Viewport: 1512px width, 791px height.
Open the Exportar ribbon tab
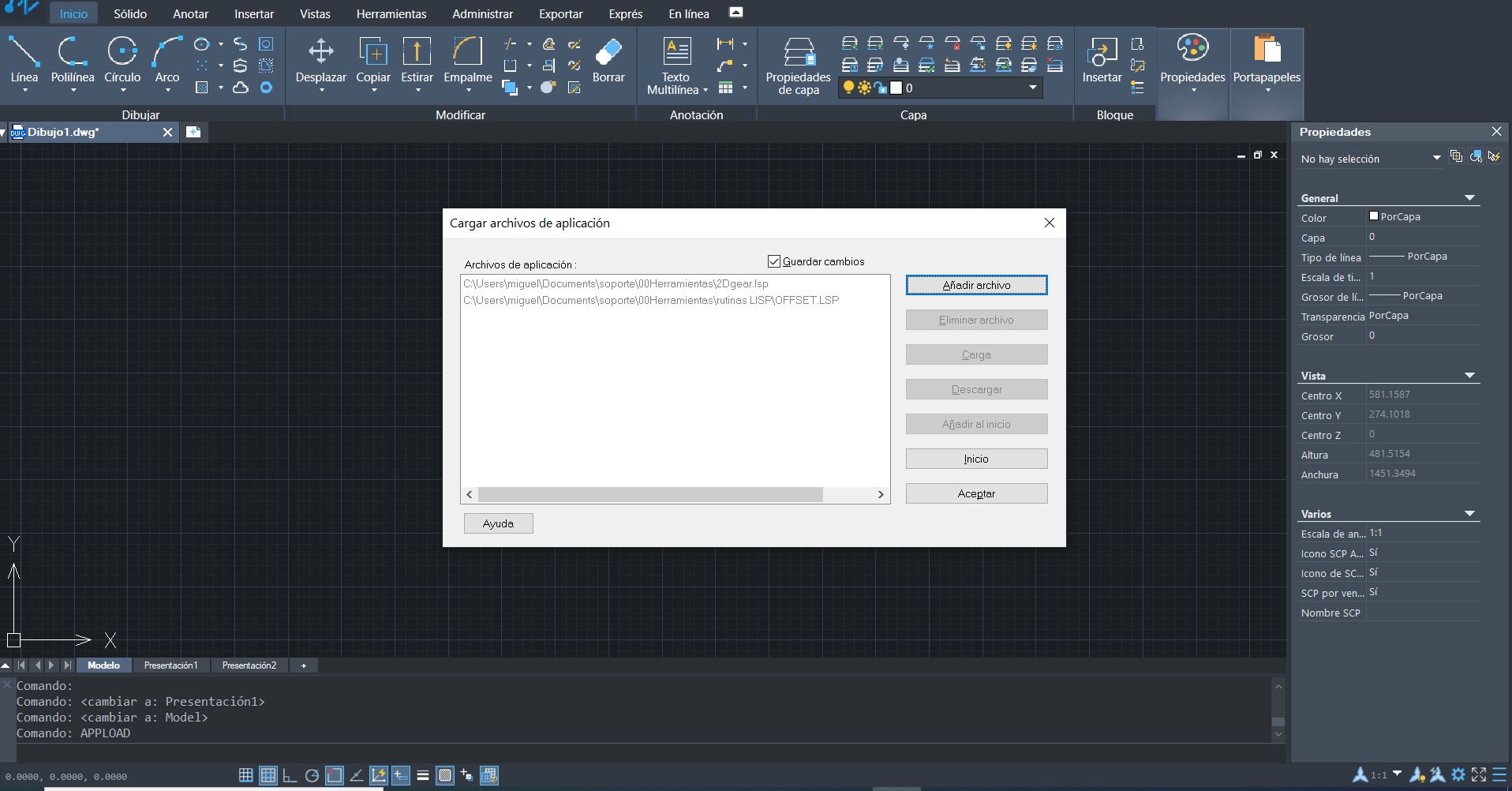(561, 14)
